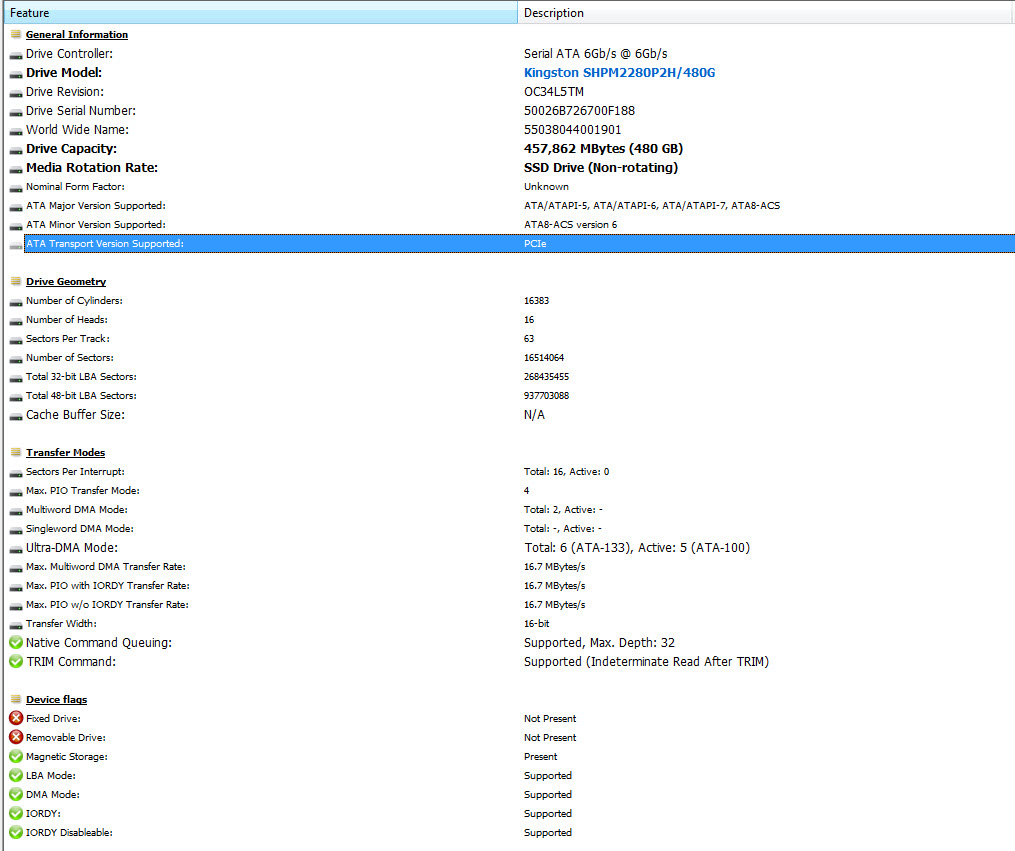
Task: Click the Description column header
Action: click(x=766, y=12)
